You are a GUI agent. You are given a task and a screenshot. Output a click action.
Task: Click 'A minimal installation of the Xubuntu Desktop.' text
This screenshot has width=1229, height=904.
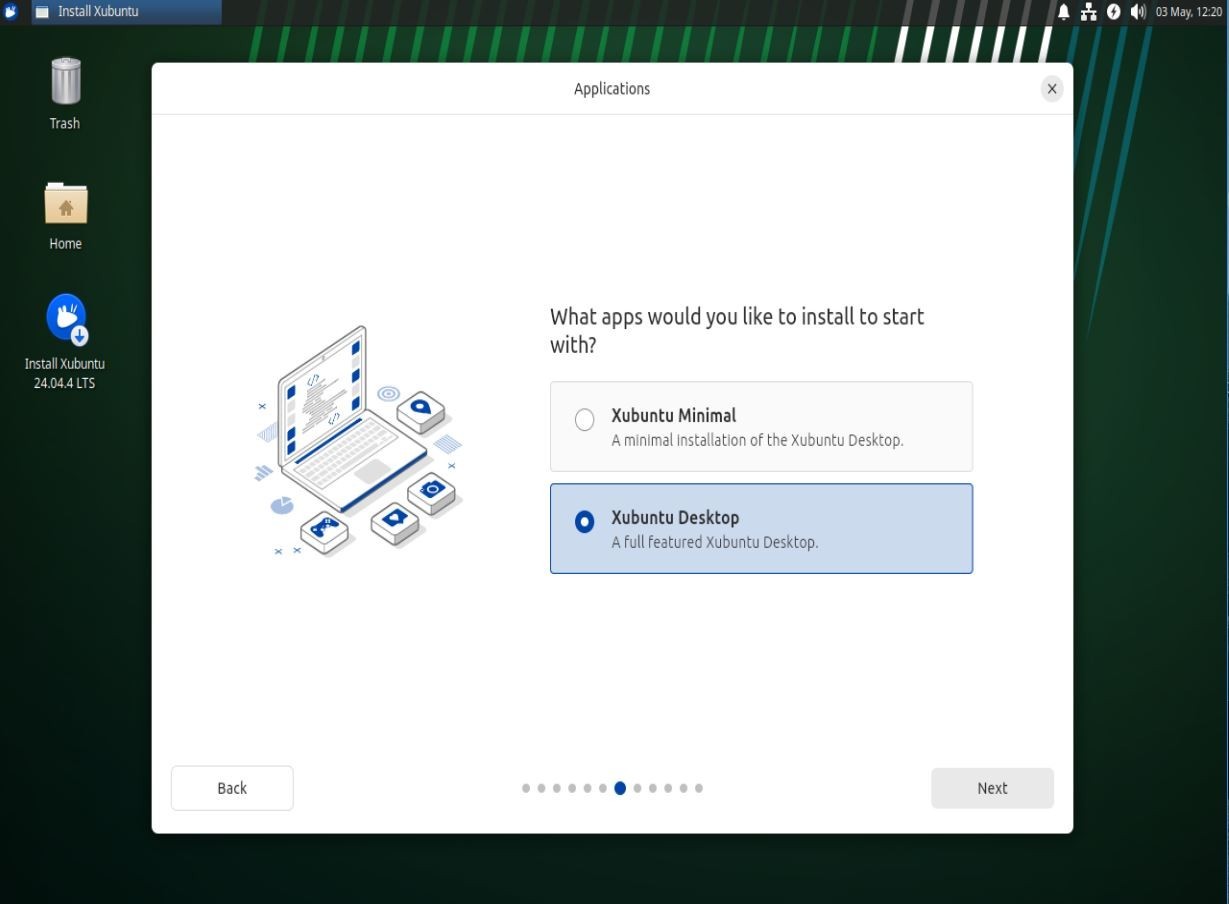[757, 440]
